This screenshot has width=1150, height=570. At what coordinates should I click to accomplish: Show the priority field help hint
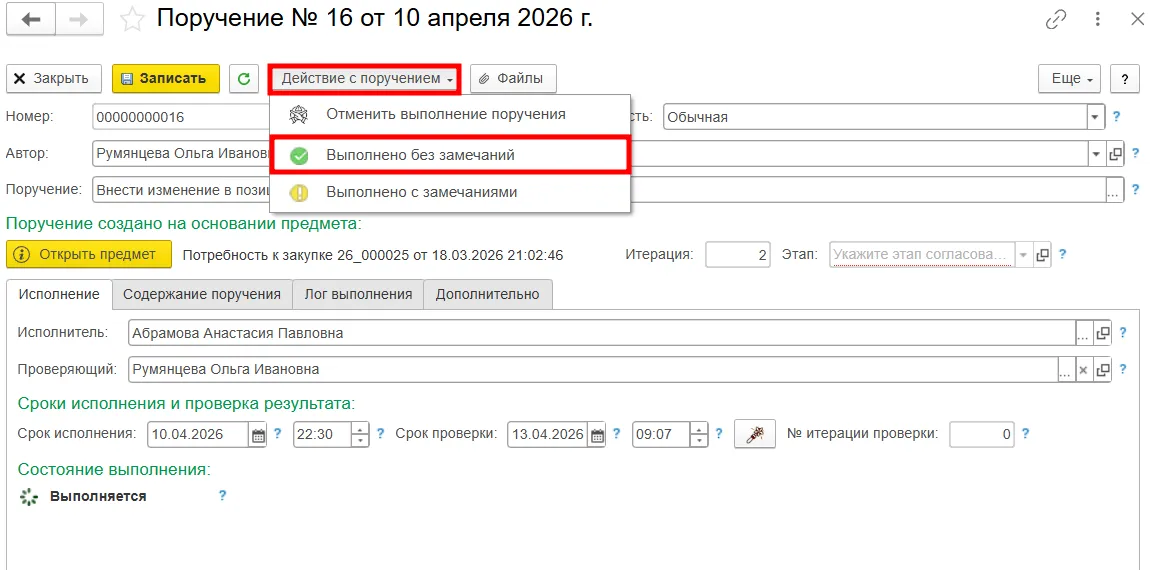(x=1117, y=116)
